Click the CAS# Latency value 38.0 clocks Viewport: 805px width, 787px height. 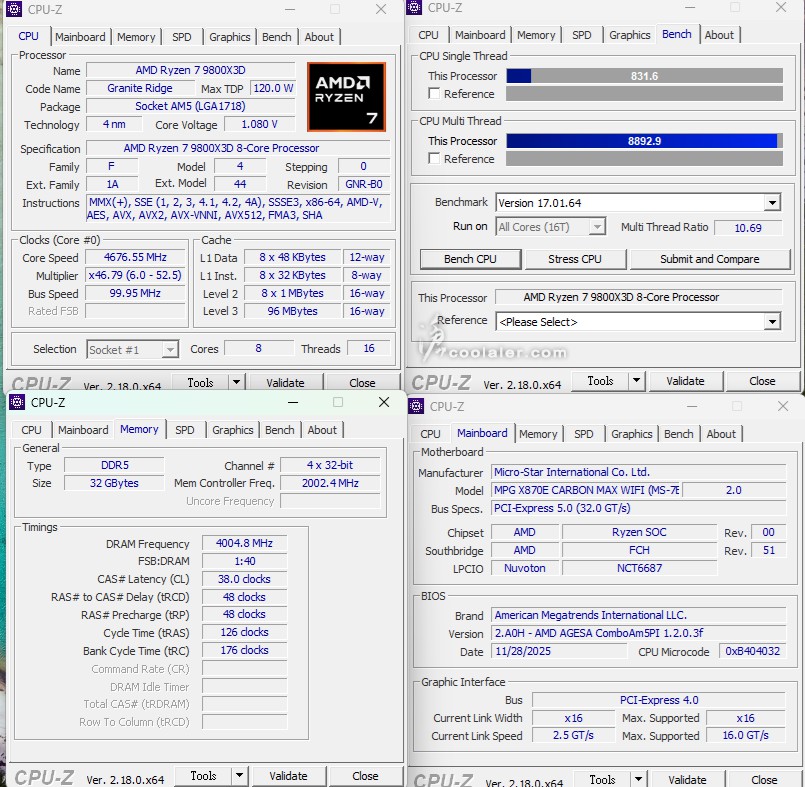pyautogui.click(x=244, y=579)
